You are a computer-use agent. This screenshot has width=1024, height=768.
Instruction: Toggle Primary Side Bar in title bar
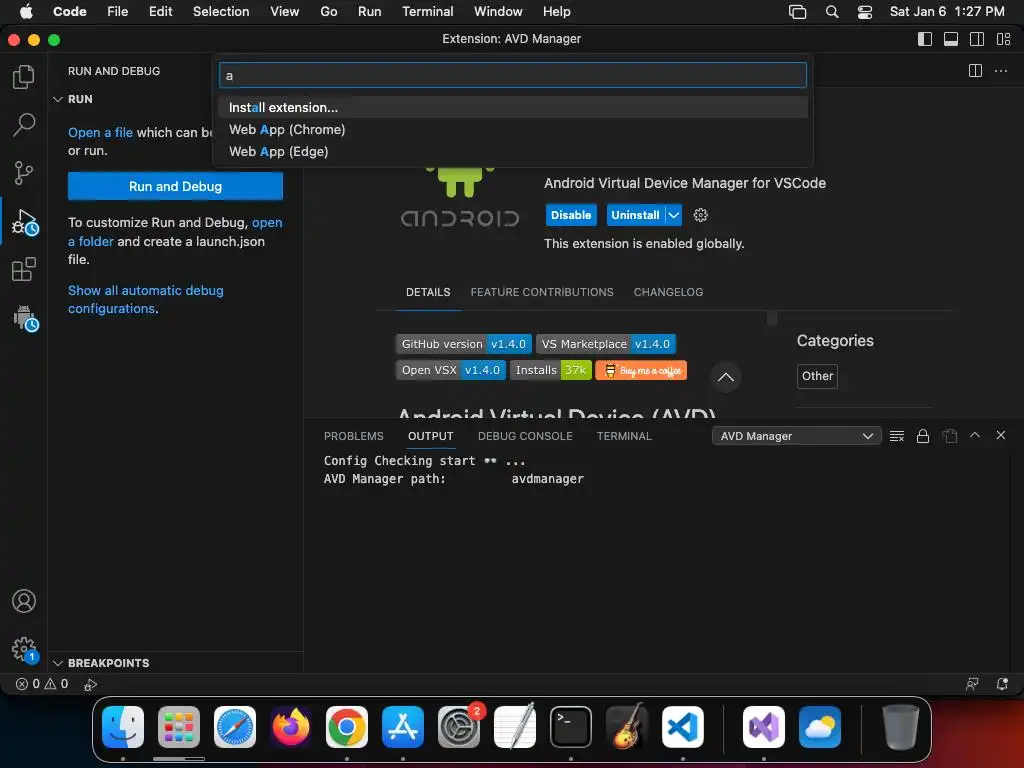[925, 39]
